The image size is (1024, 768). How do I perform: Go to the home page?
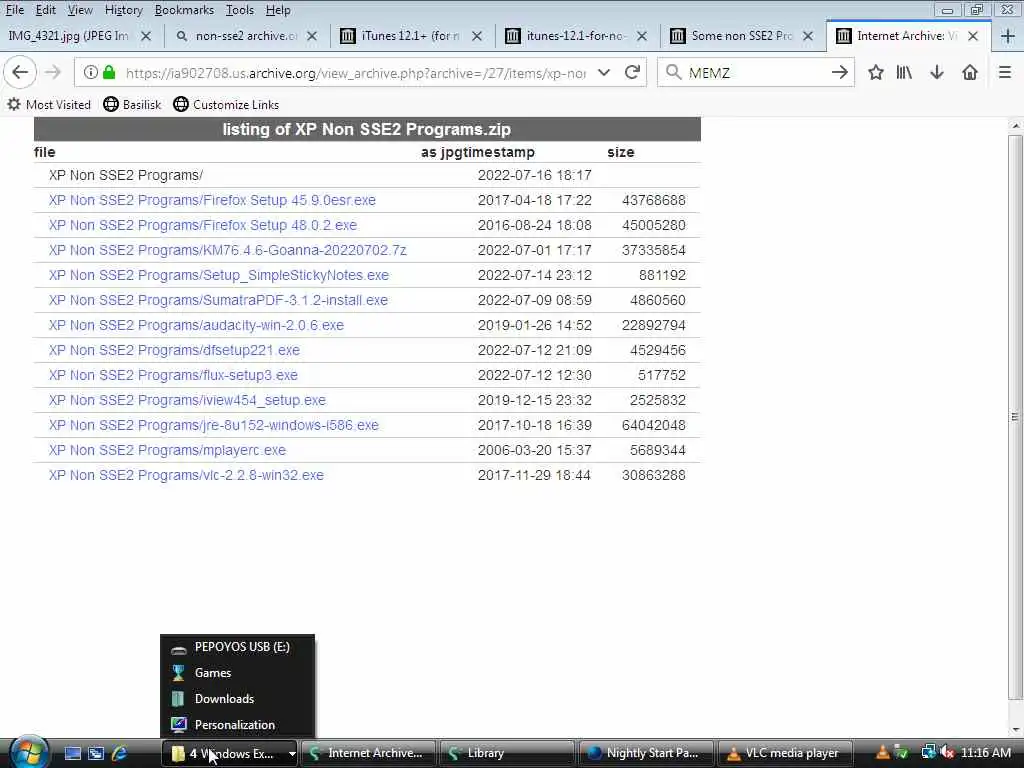[970, 72]
